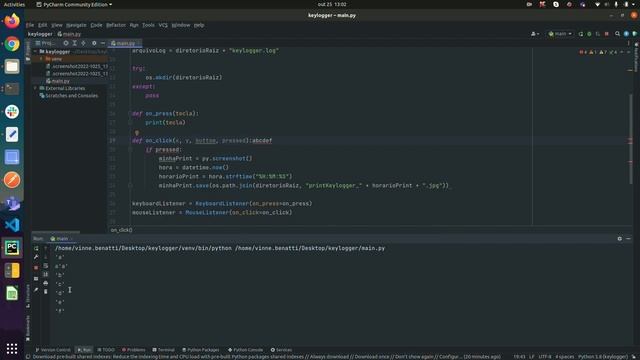Open Visual Studio Code from the dock
Screen dimensions: 640x360
point(12,225)
